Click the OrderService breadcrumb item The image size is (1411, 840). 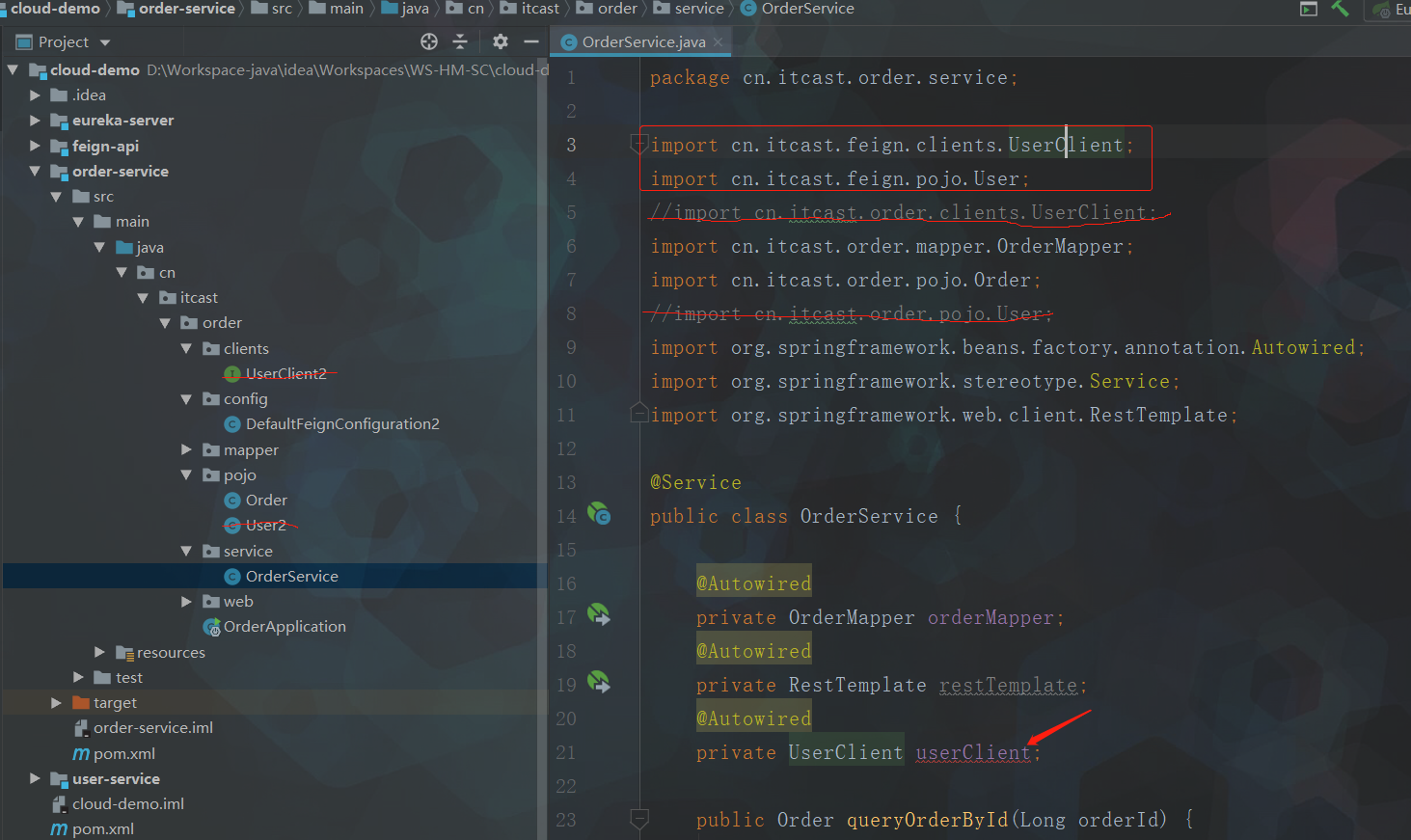coord(798,9)
